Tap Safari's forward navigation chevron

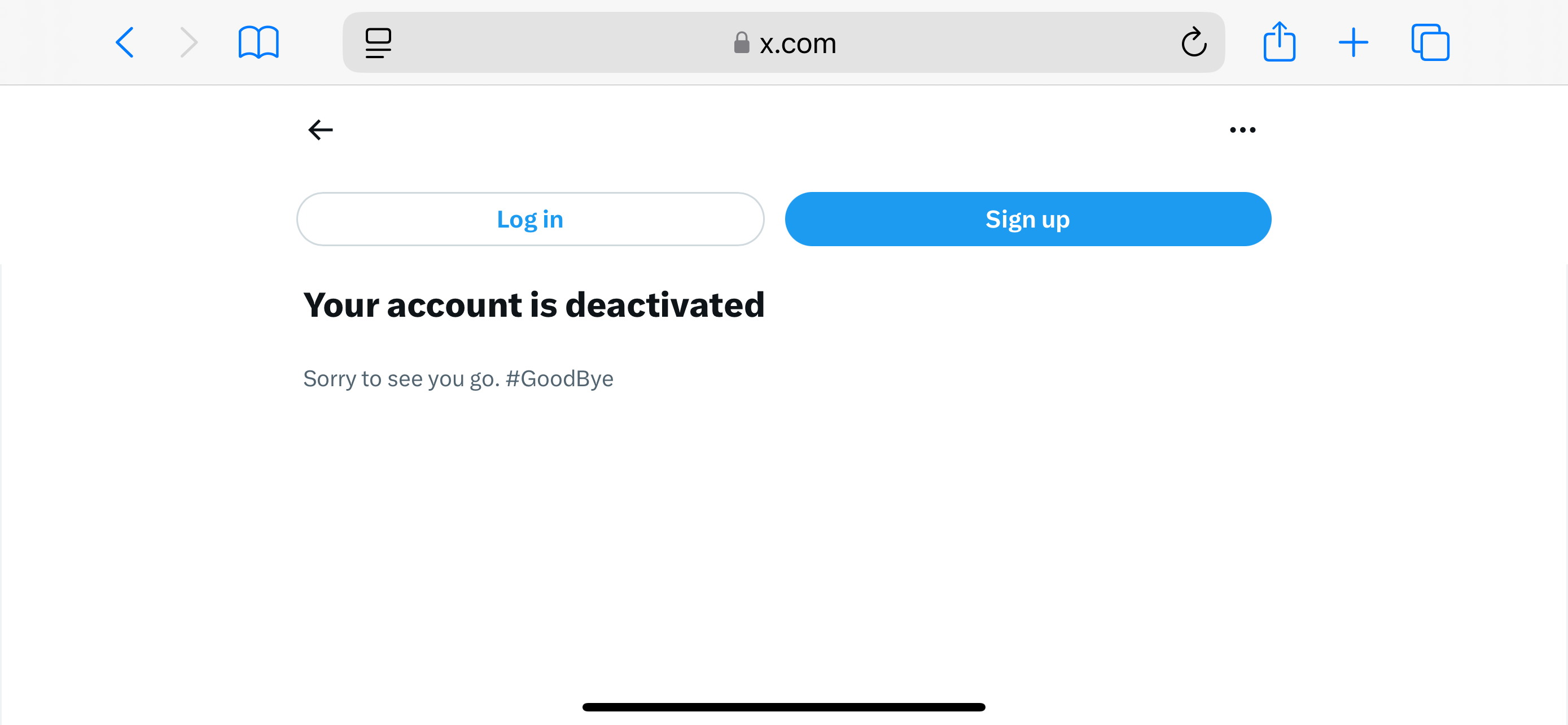[x=189, y=42]
